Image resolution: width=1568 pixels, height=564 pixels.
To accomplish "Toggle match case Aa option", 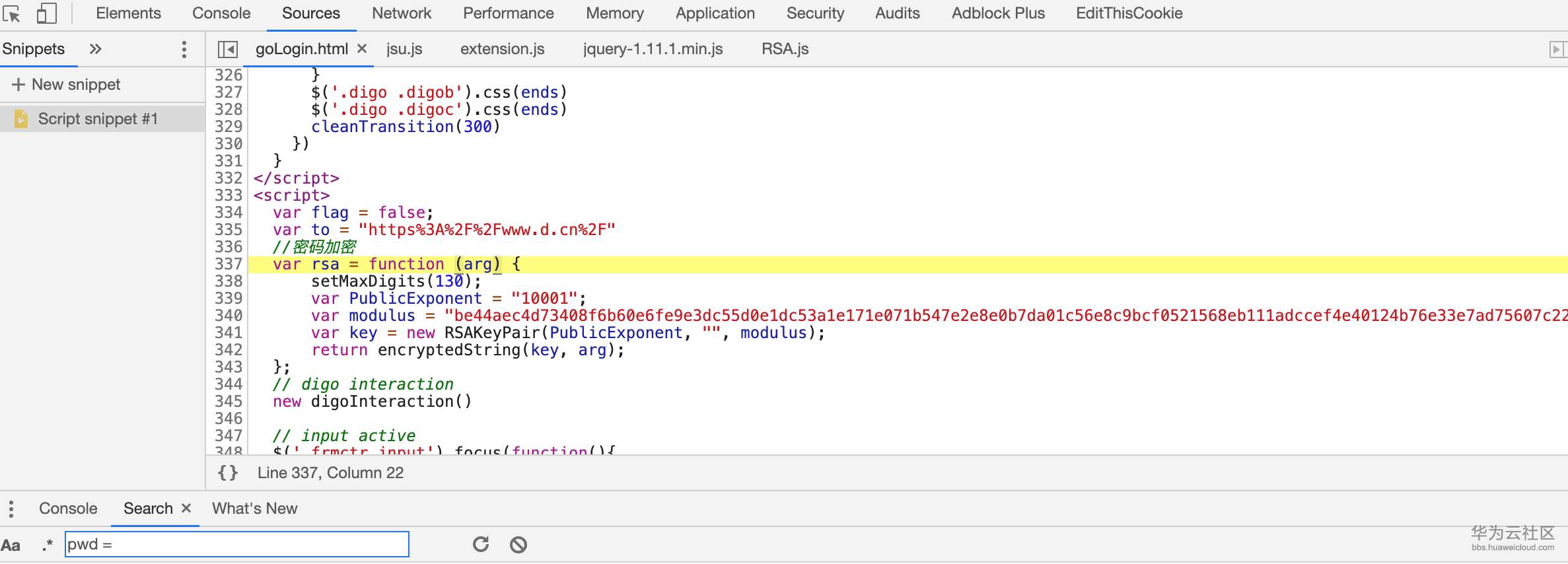I will tap(11, 545).
